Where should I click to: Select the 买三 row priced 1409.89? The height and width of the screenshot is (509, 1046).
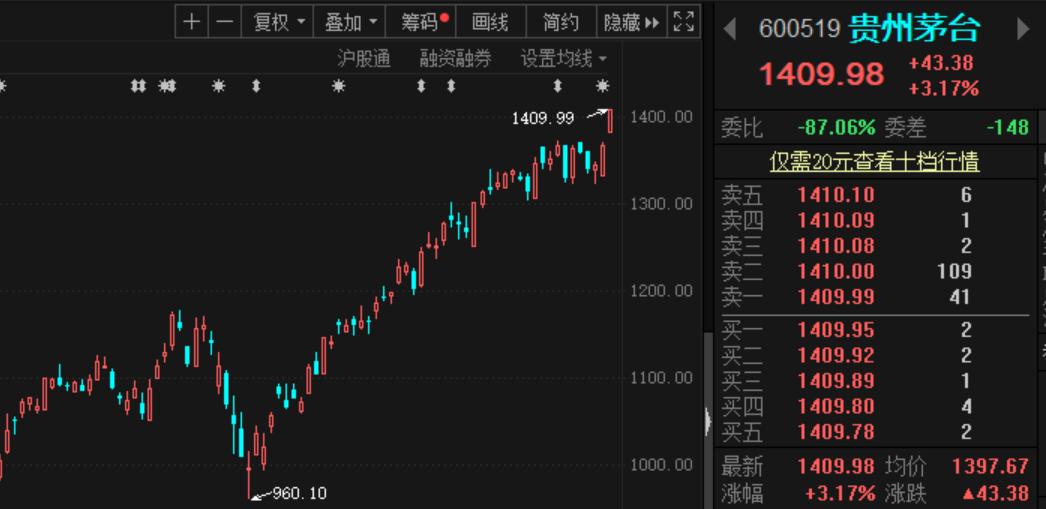[875, 380]
